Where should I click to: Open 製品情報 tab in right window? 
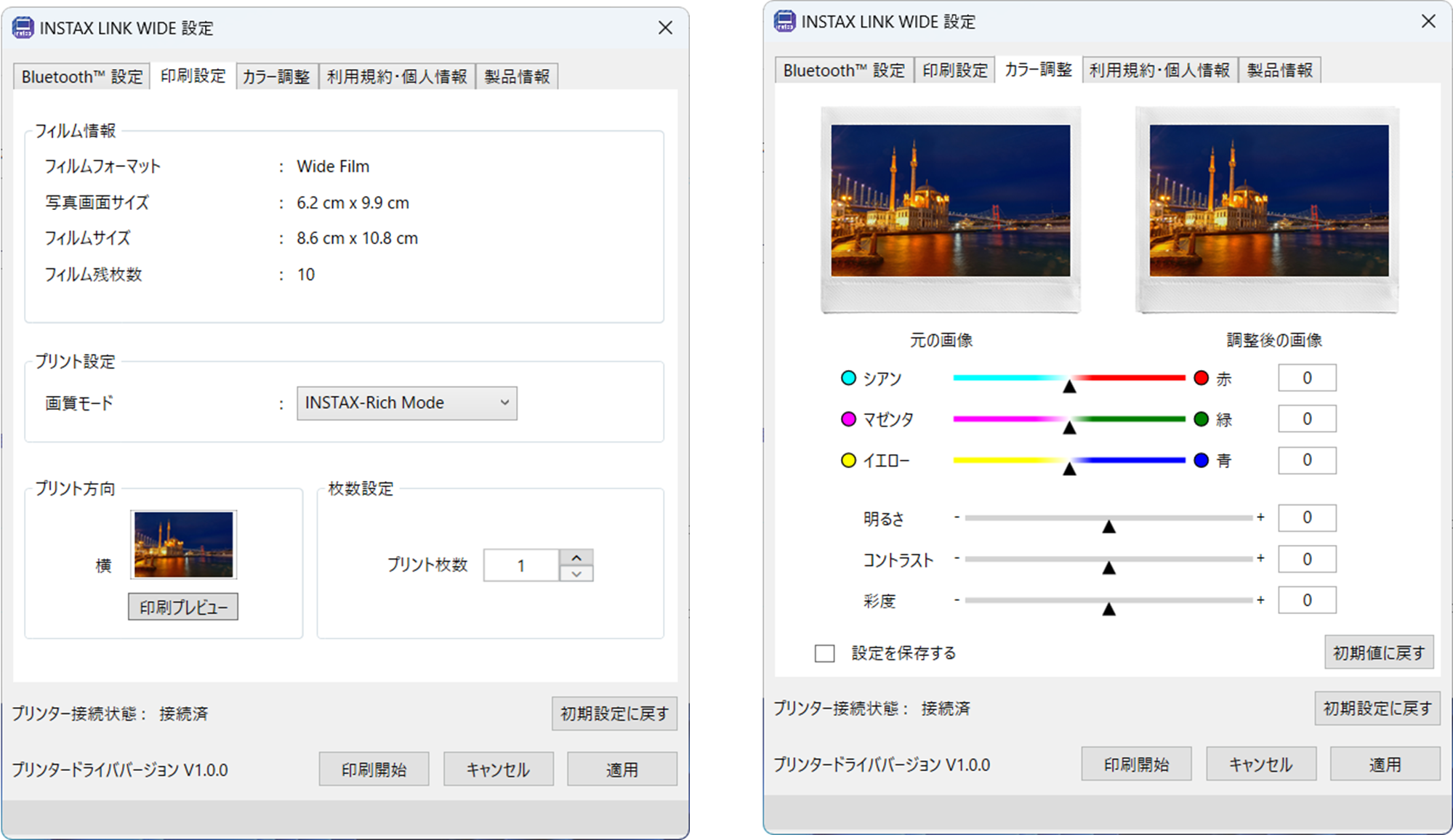tap(1280, 70)
